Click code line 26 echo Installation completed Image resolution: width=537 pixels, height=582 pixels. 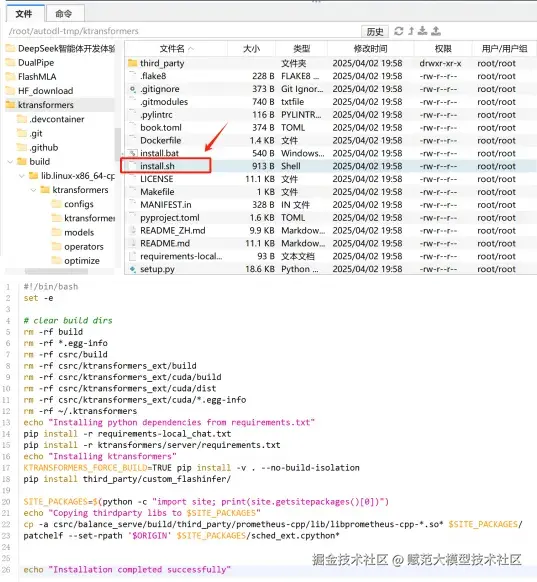click(127, 569)
